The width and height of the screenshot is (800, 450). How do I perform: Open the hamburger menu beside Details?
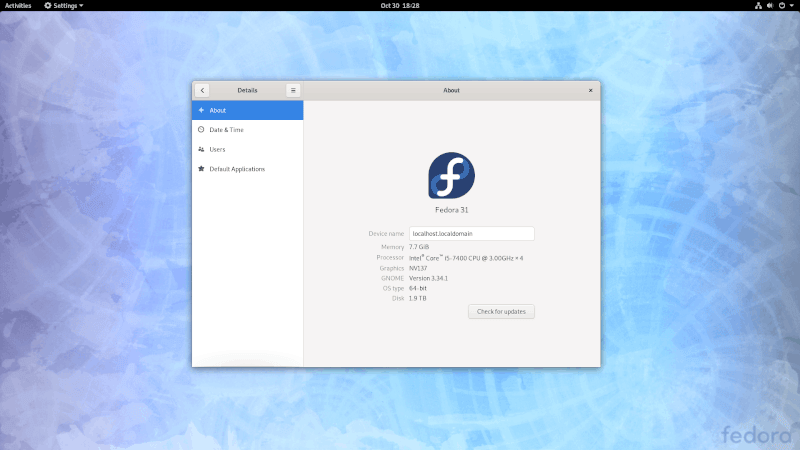(x=293, y=90)
